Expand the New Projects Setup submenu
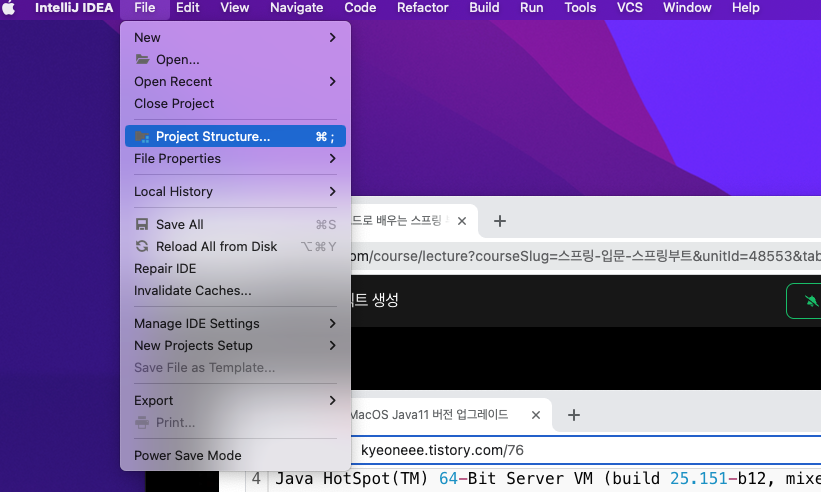 click(235, 345)
